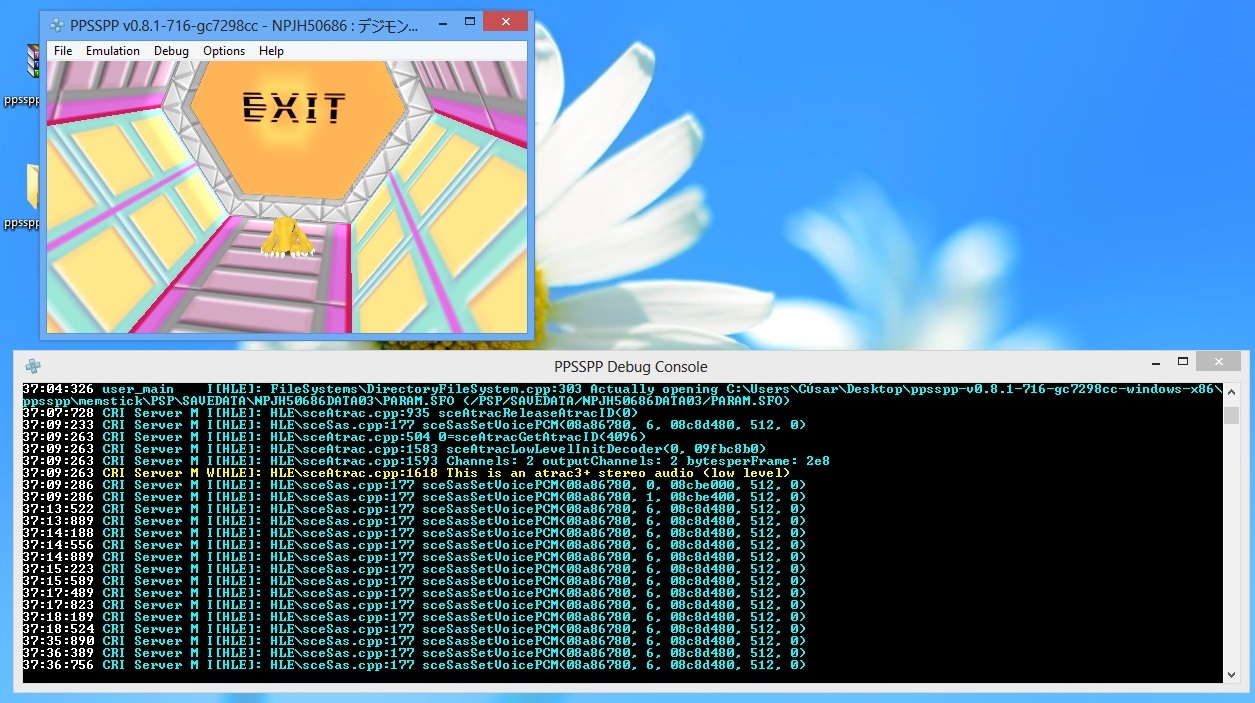Minimize the PPSSPP Debug Console
Viewport: 1255px width, 703px height.
click(x=1156, y=364)
